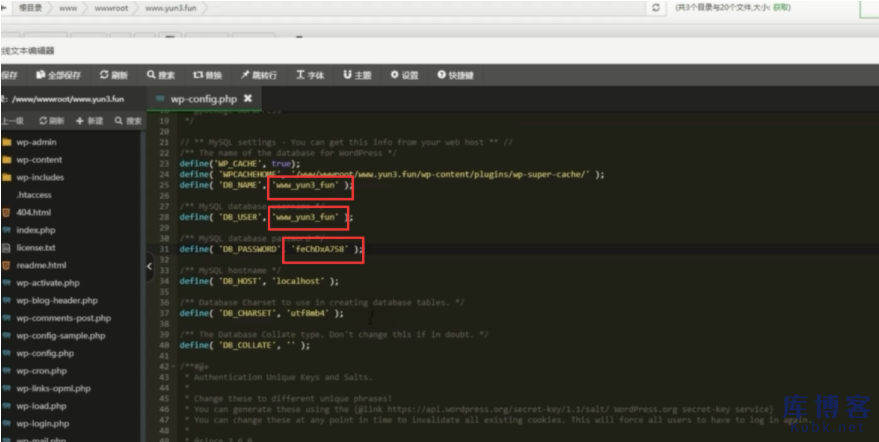Click the wwwroot breadcrumb segment
The width and height of the screenshot is (879, 442).
point(111,8)
